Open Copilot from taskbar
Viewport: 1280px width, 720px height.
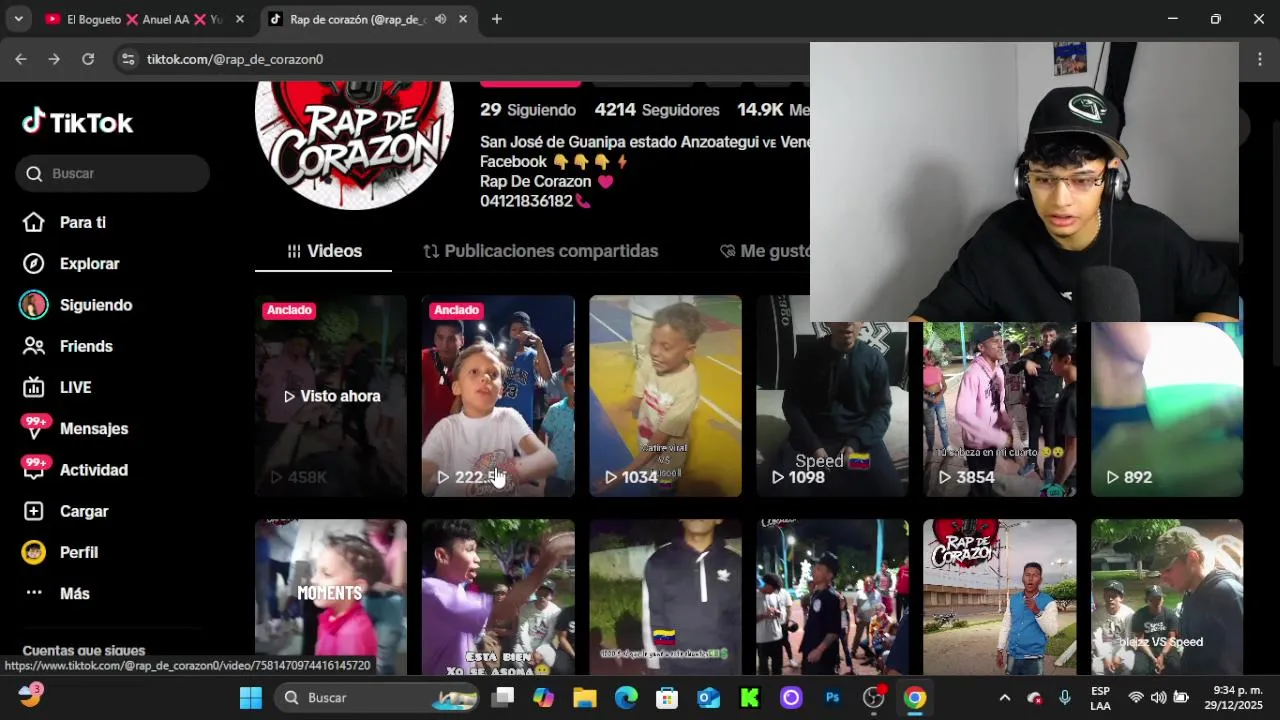click(544, 697)
